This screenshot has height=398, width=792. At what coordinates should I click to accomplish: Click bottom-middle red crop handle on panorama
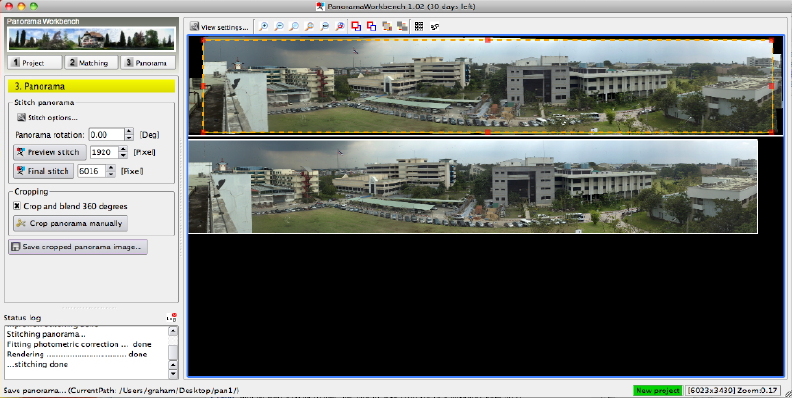[487, 132]
